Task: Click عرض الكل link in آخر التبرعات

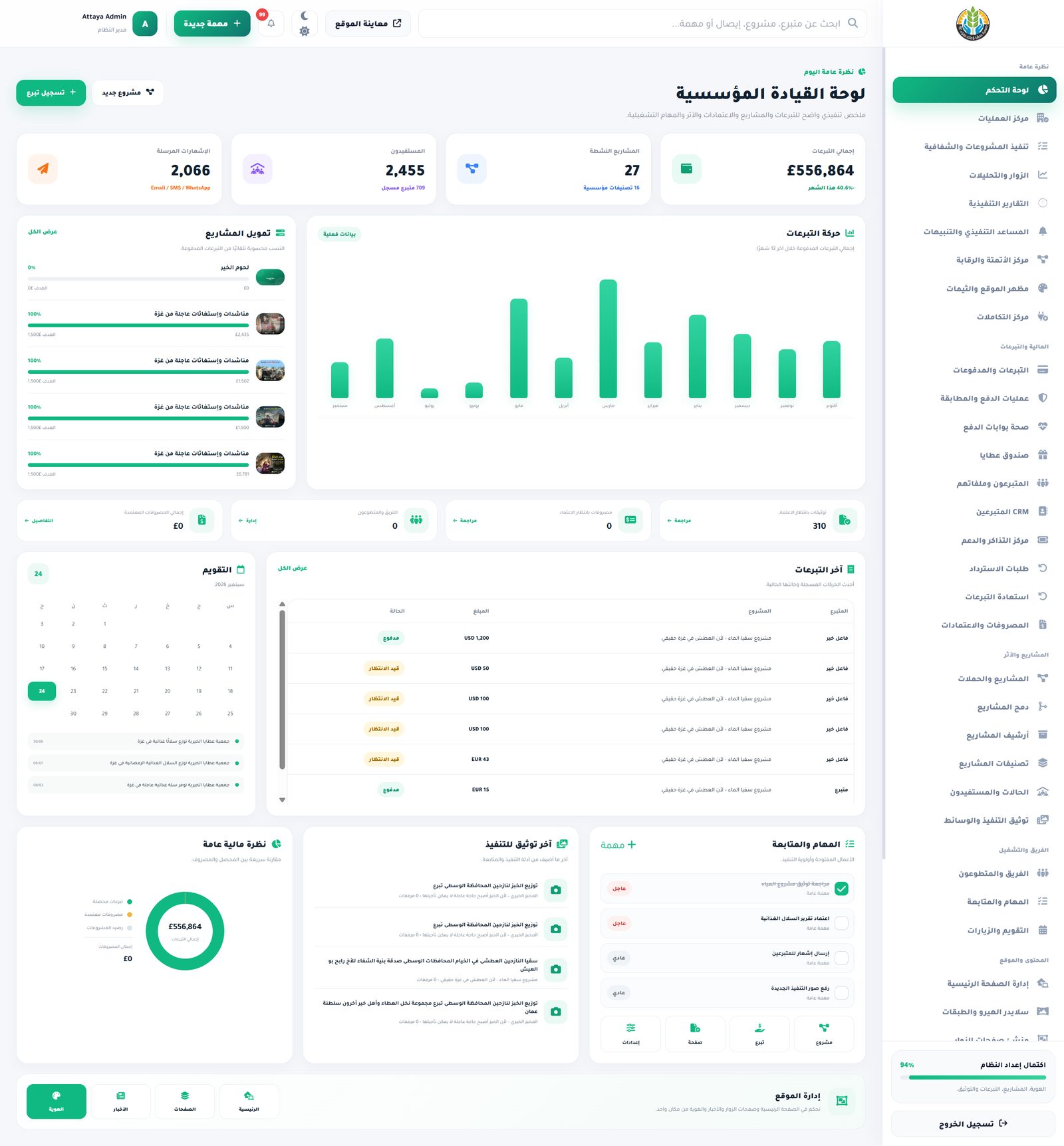Action: tap(293, 568)
